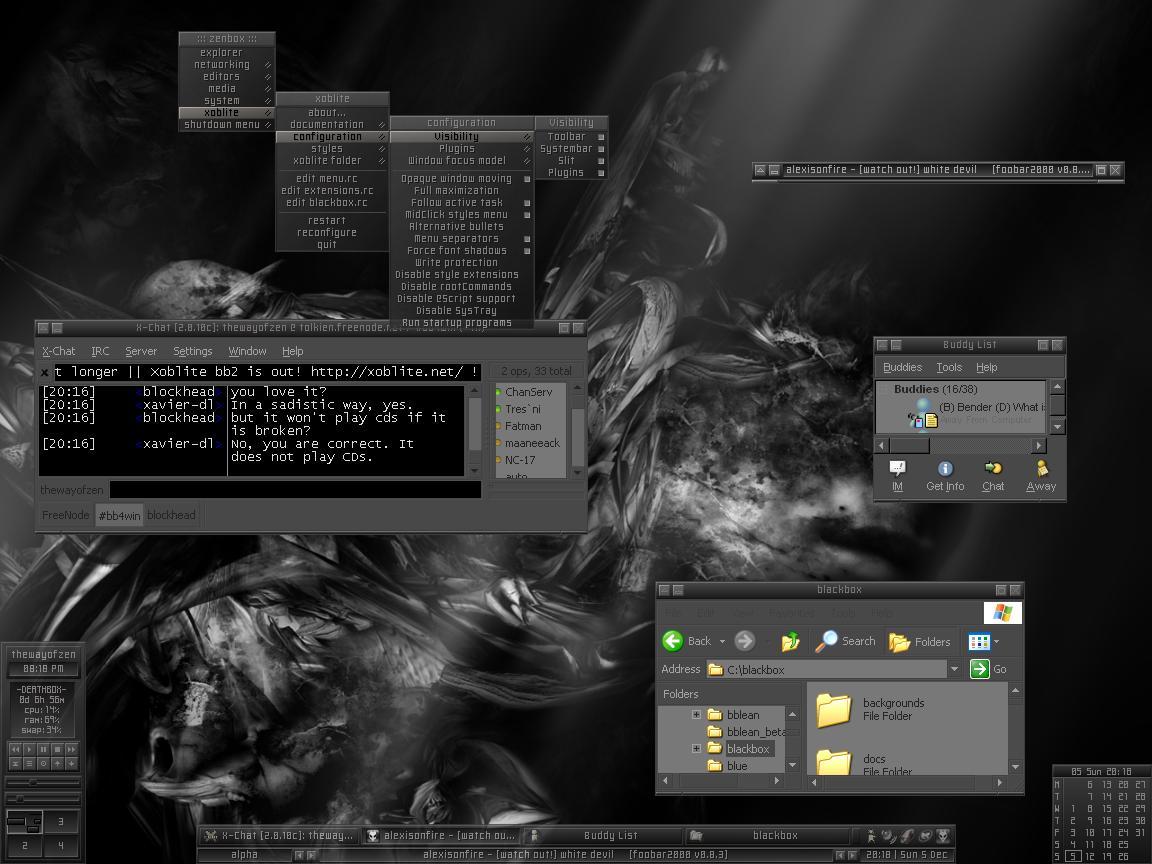Open X-Chat's Settings menu
Screen dimensions: 1152x864
pos(192,351)
